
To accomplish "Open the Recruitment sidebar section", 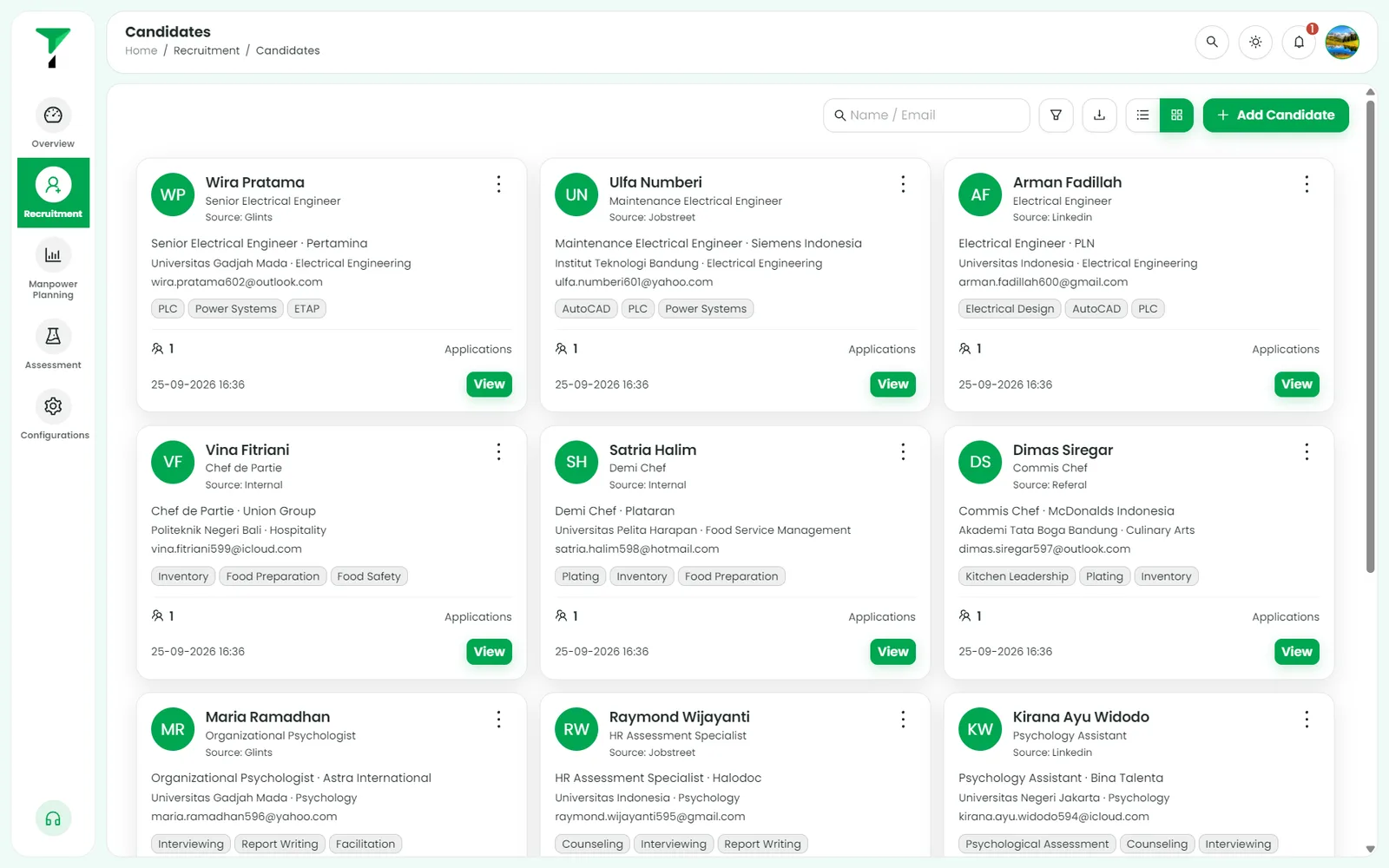I will click(53, 193).
